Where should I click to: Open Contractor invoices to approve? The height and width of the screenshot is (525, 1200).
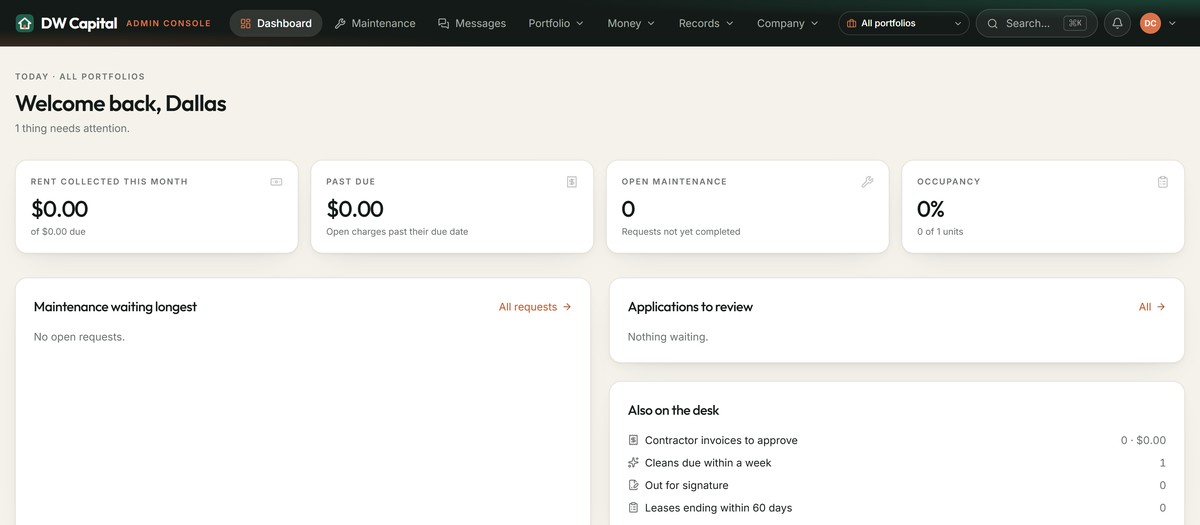tap(897, 440)
